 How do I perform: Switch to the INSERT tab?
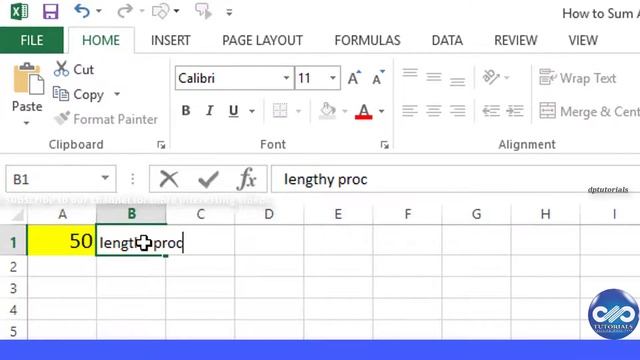[x=171, y=40]
